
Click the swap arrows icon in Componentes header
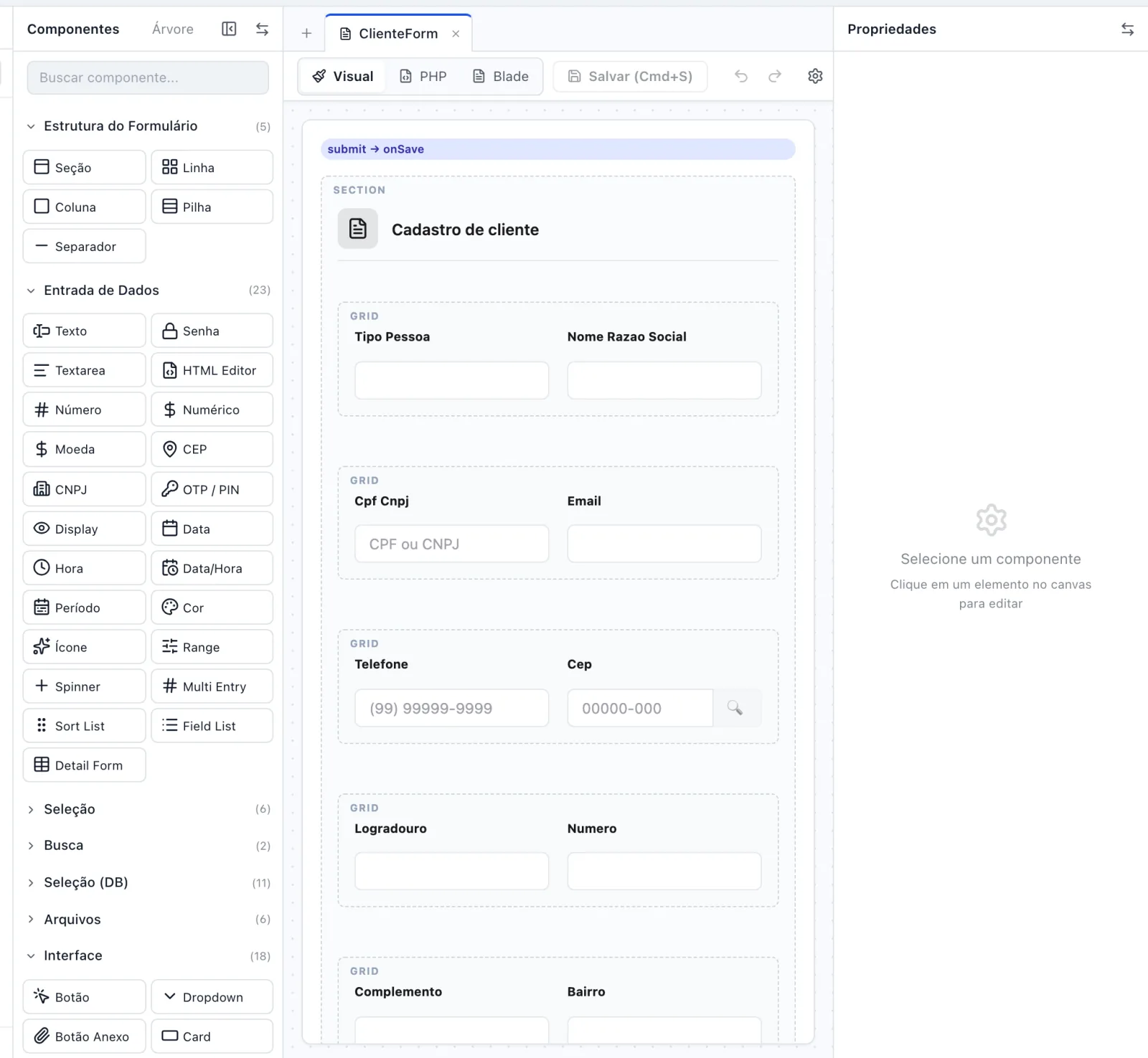coord(263,29)
